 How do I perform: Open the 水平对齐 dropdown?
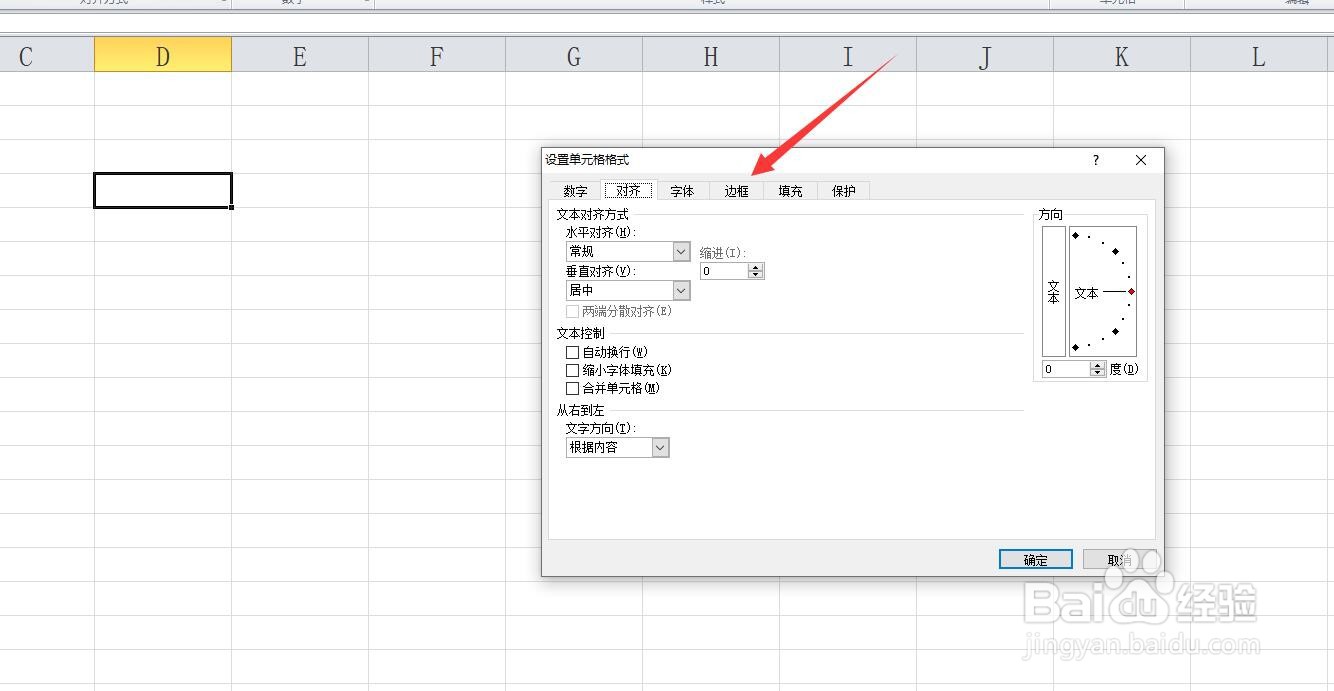[681, 251]
